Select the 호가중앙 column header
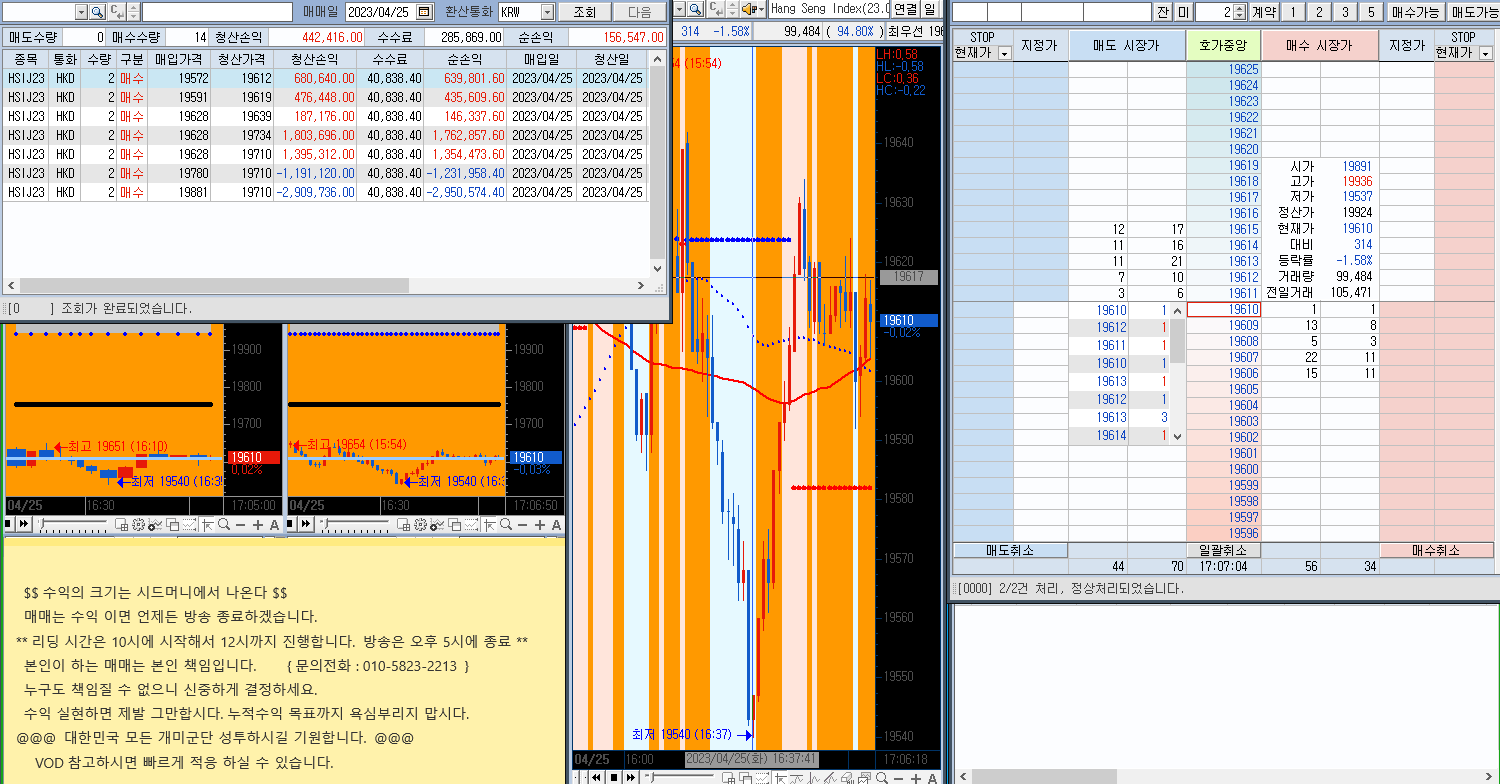Viewport: 1500px width, 784px height. click(x=1222, y=46)
